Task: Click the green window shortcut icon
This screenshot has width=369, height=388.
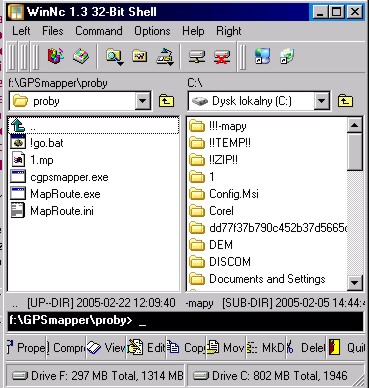Action: click(287, 56)
